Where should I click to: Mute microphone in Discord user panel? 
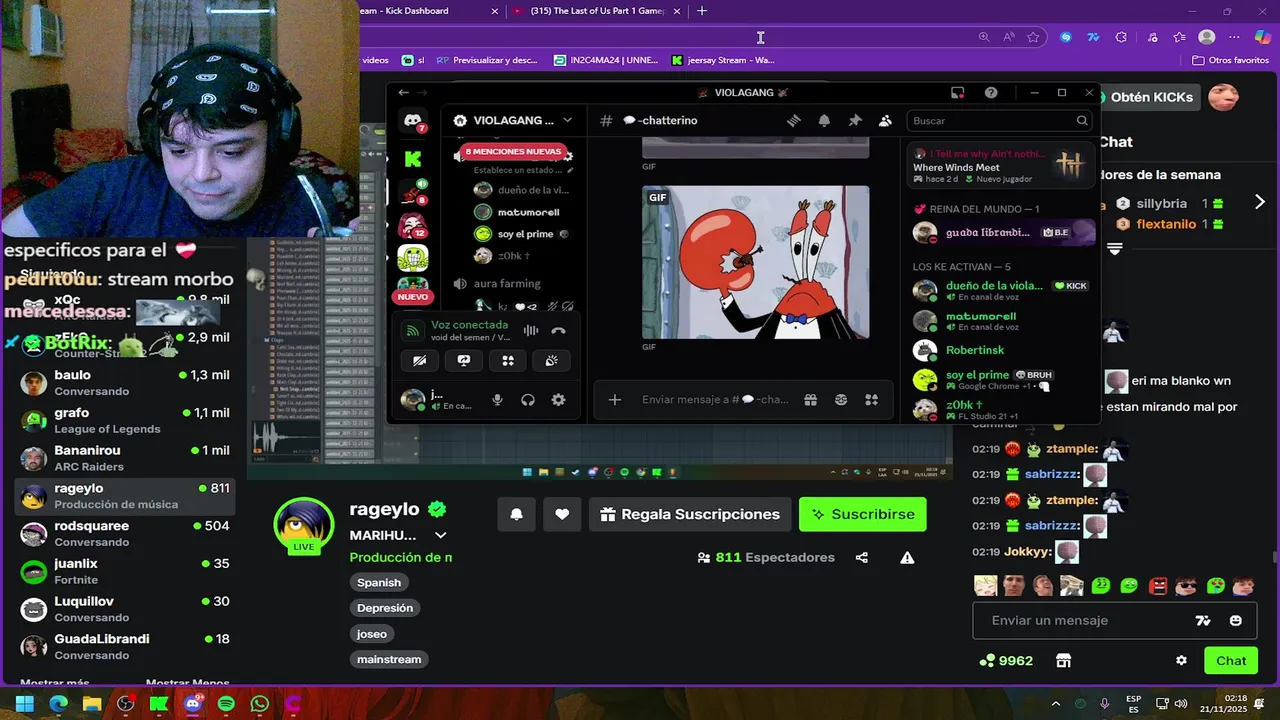point(497,400)
